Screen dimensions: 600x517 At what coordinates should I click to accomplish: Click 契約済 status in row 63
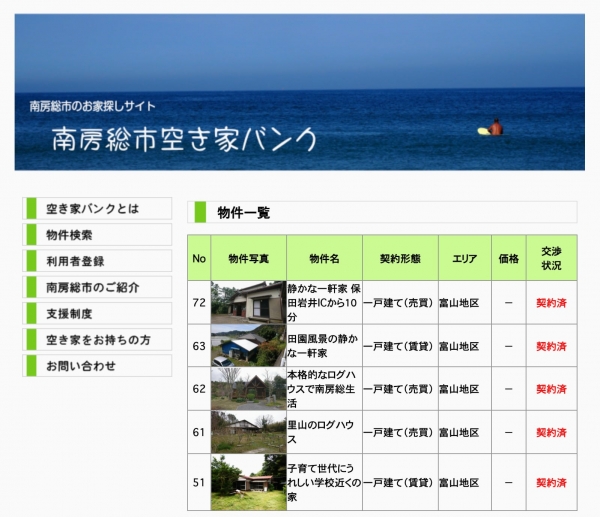coord(551,346)
